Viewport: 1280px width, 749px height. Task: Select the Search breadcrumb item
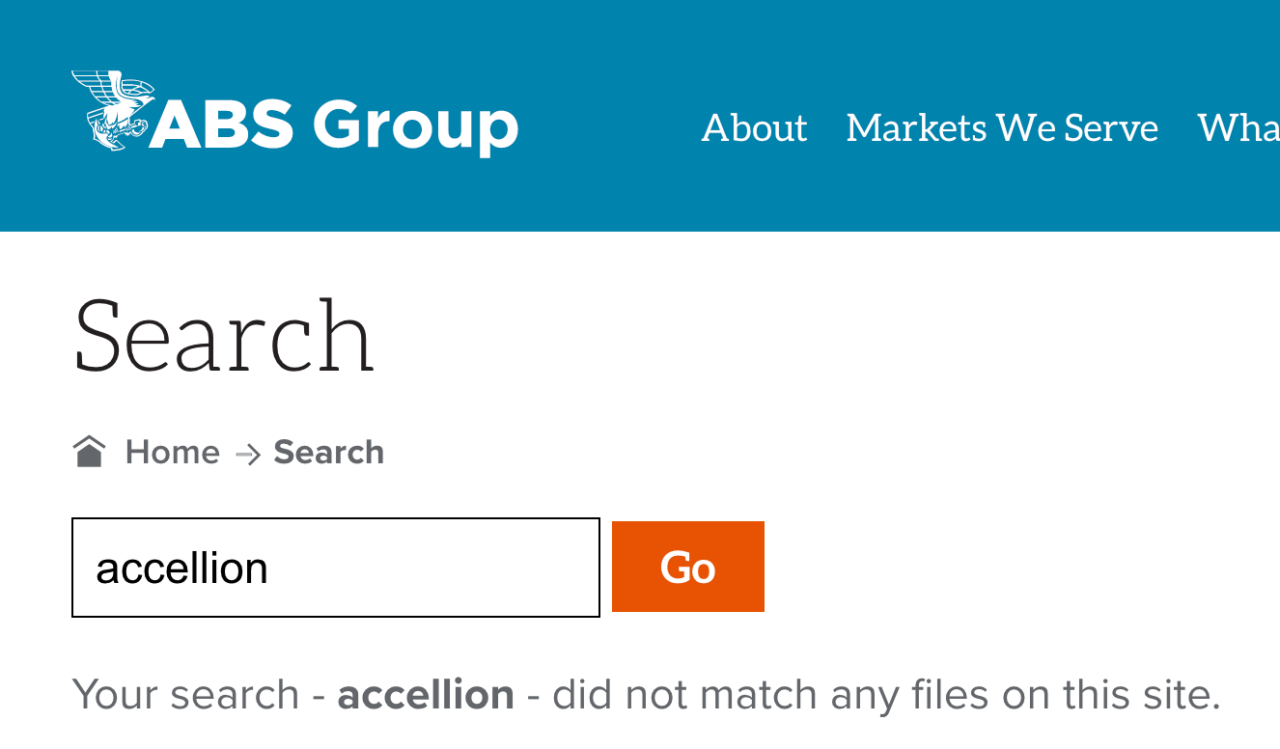[329, 452]
